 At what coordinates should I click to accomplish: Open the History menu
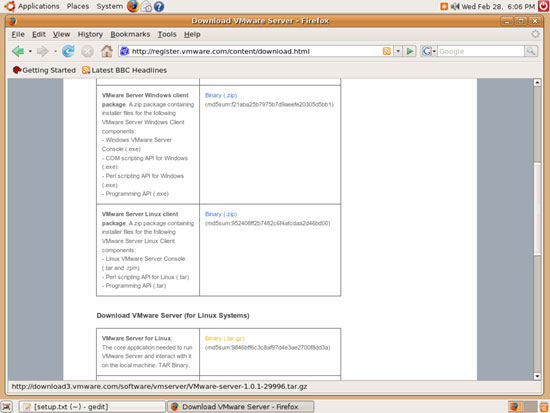[x=90, y=34]
